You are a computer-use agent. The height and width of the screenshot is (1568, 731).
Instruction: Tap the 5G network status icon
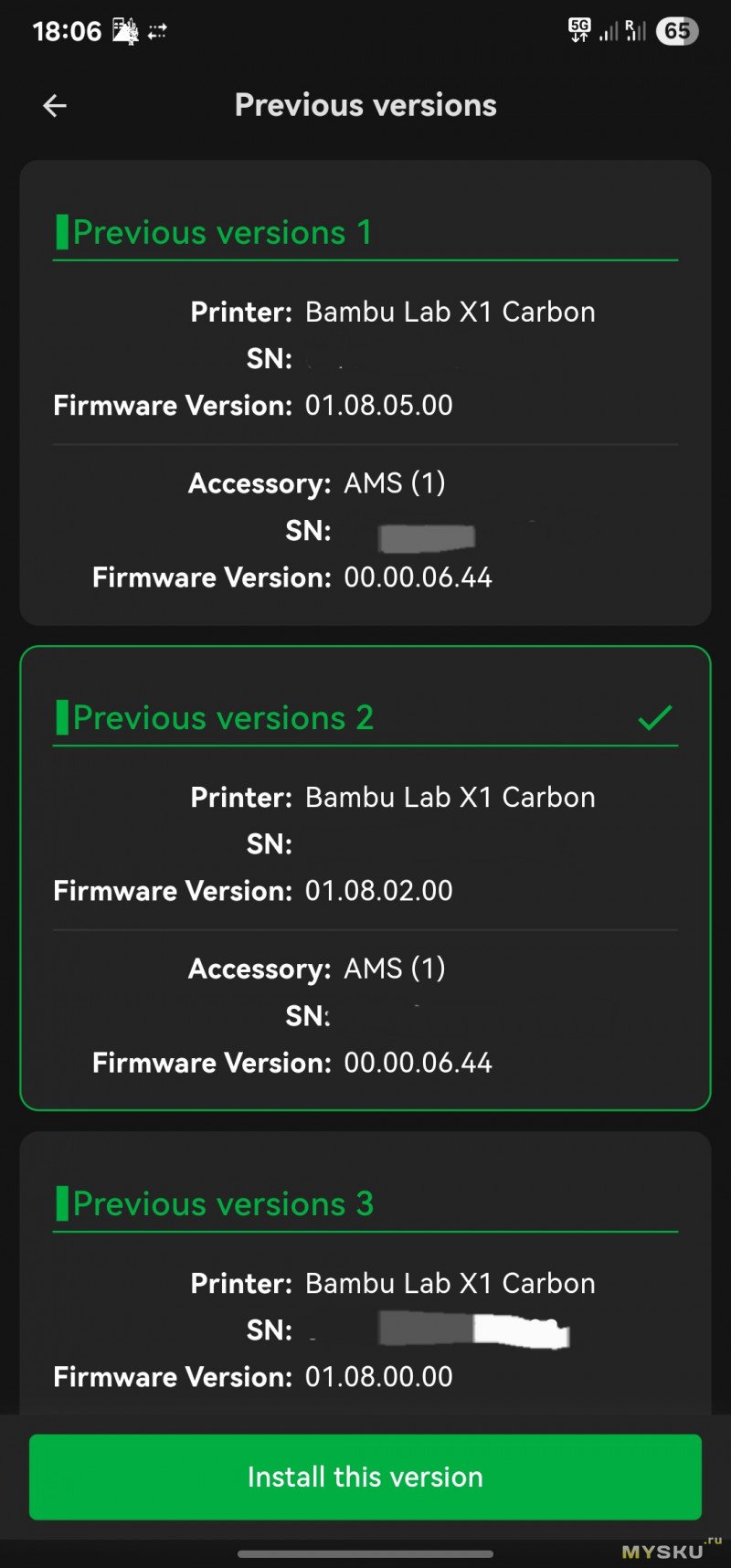coord(579,30)
